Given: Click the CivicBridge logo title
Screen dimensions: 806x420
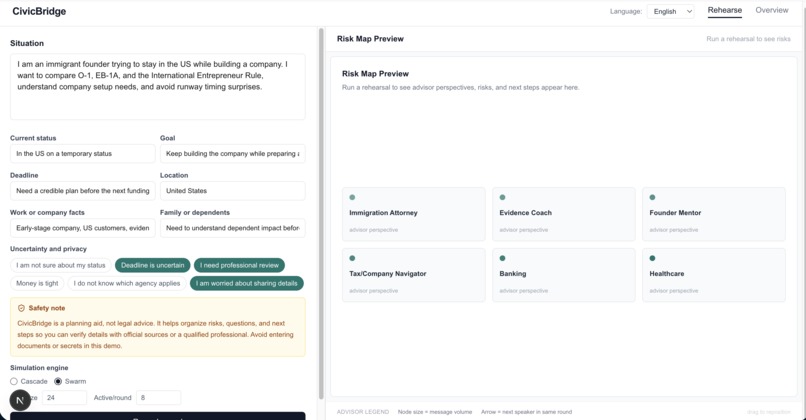Looking at the screenshot, I should 39,11.
